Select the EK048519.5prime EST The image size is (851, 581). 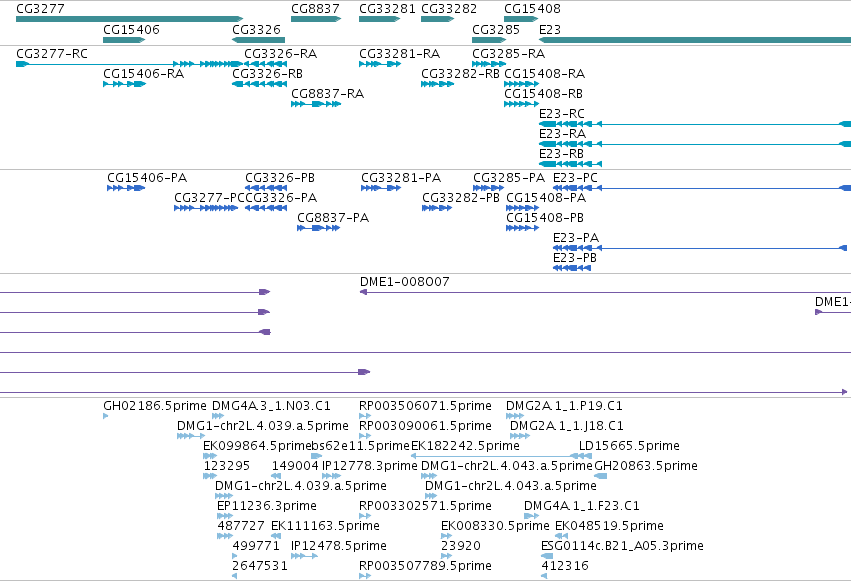561,536
